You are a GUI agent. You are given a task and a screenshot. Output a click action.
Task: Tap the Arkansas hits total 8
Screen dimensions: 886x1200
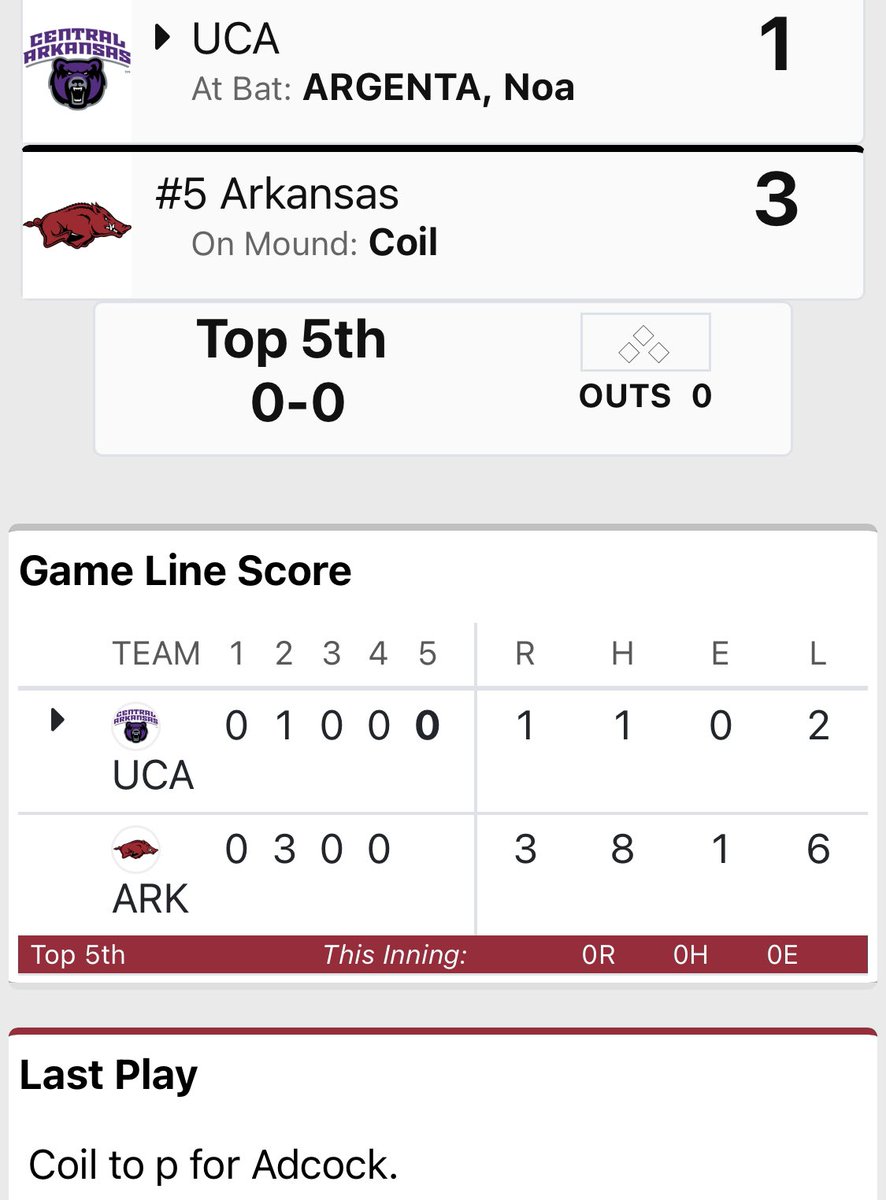[x=622, y=849]
